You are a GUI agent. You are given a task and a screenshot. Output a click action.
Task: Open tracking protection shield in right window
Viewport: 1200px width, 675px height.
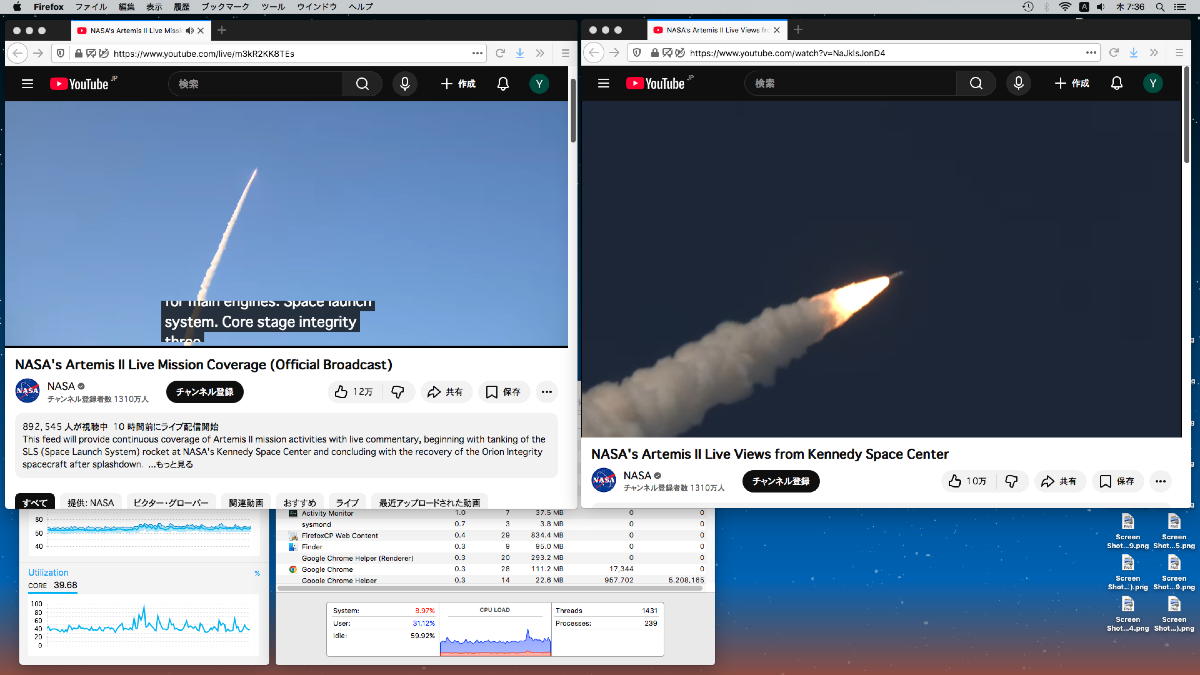tap(637, 53)
